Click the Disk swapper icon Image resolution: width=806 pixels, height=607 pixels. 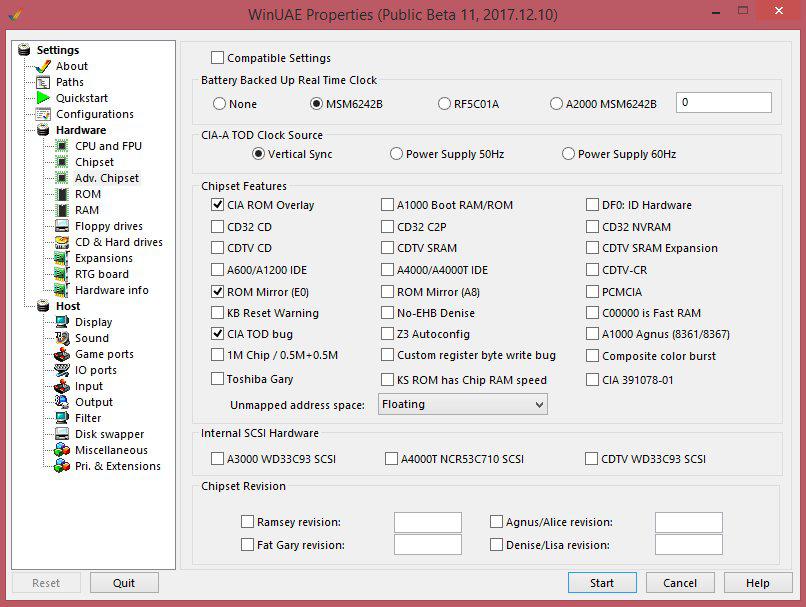click(62, 434)
